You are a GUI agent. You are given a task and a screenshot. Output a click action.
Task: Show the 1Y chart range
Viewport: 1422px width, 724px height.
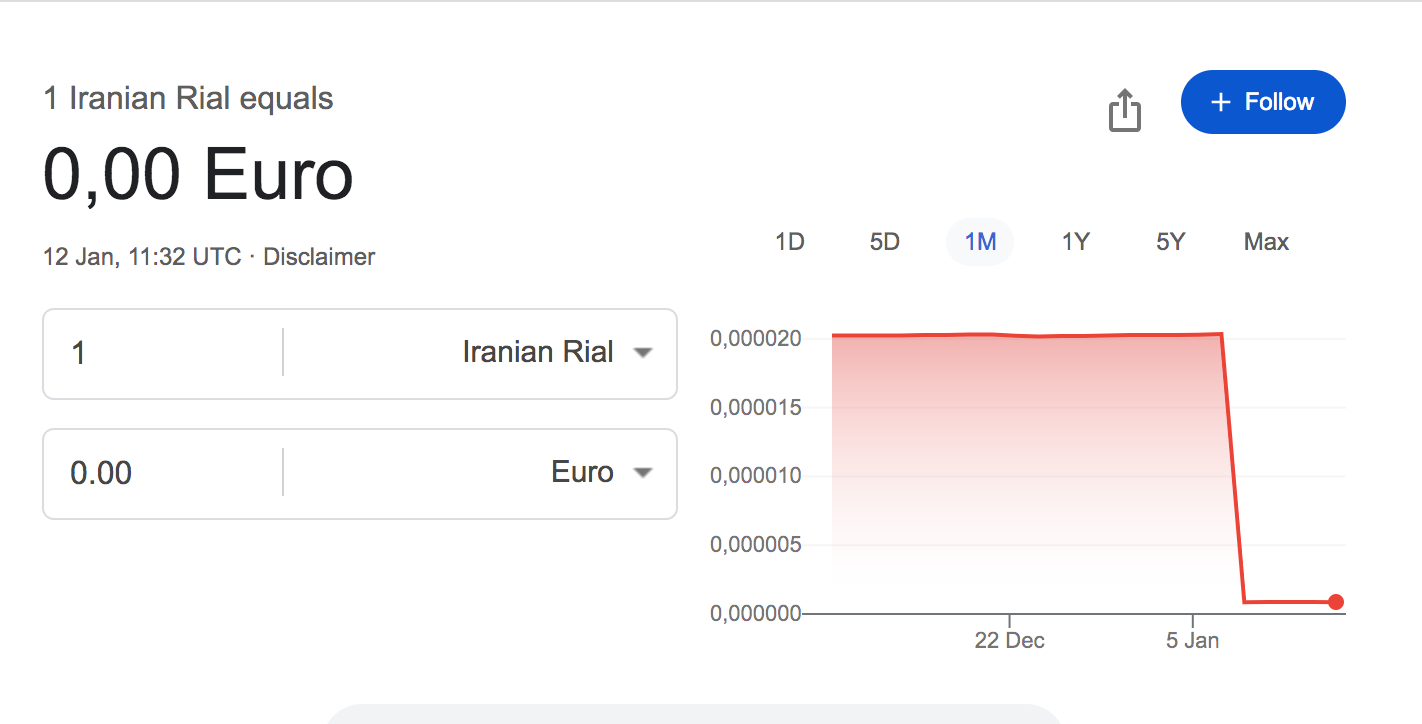1075,242
